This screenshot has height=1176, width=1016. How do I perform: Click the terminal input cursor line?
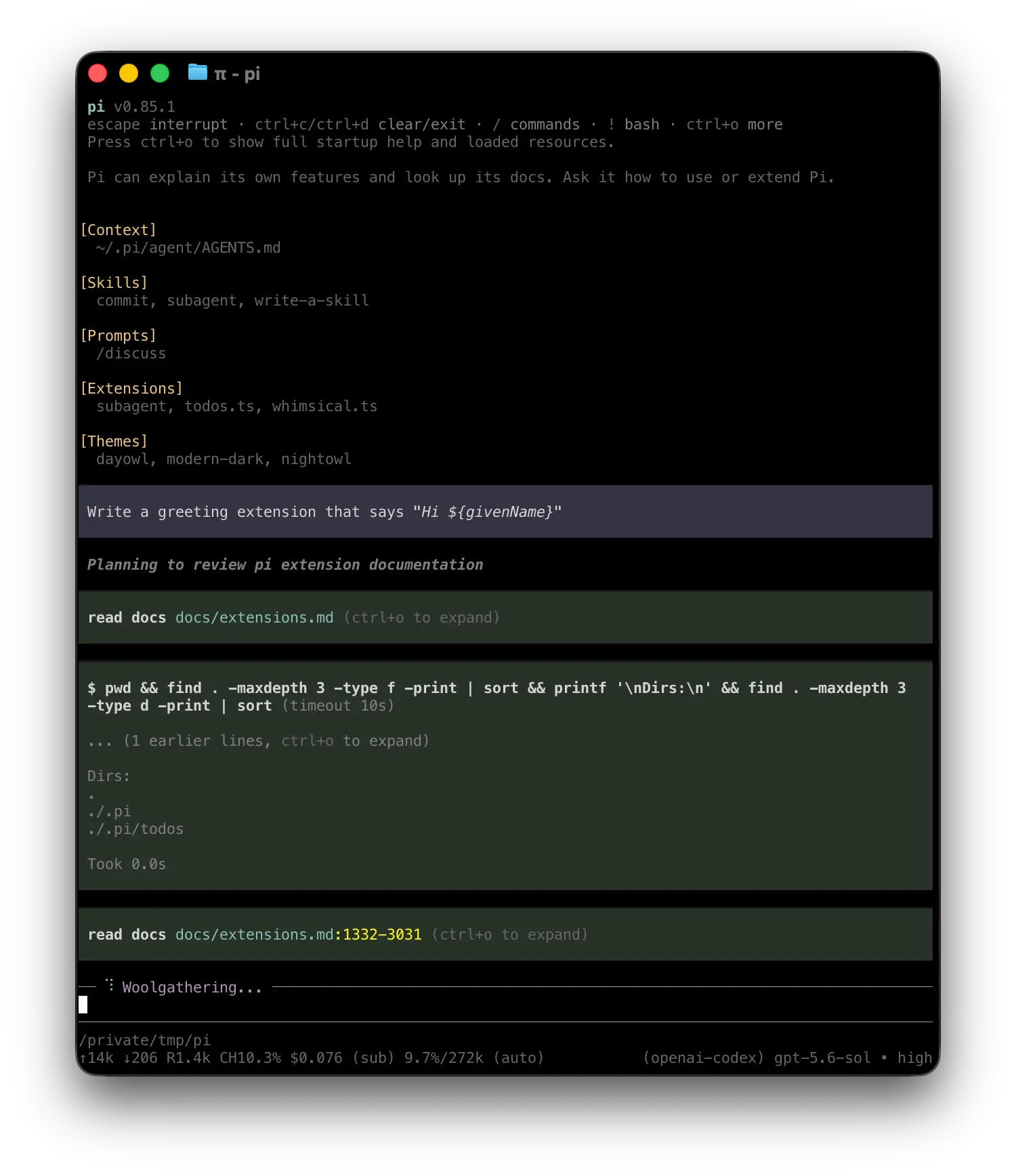tap(505, 1005)
